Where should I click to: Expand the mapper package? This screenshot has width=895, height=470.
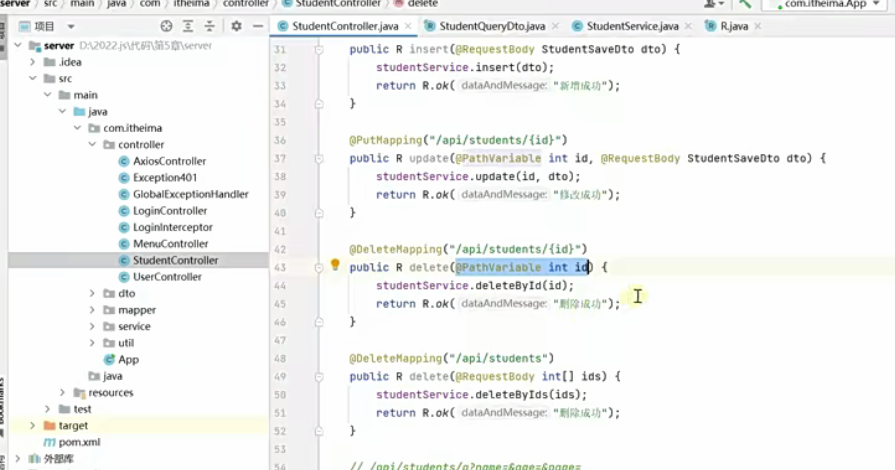point(92,310)
